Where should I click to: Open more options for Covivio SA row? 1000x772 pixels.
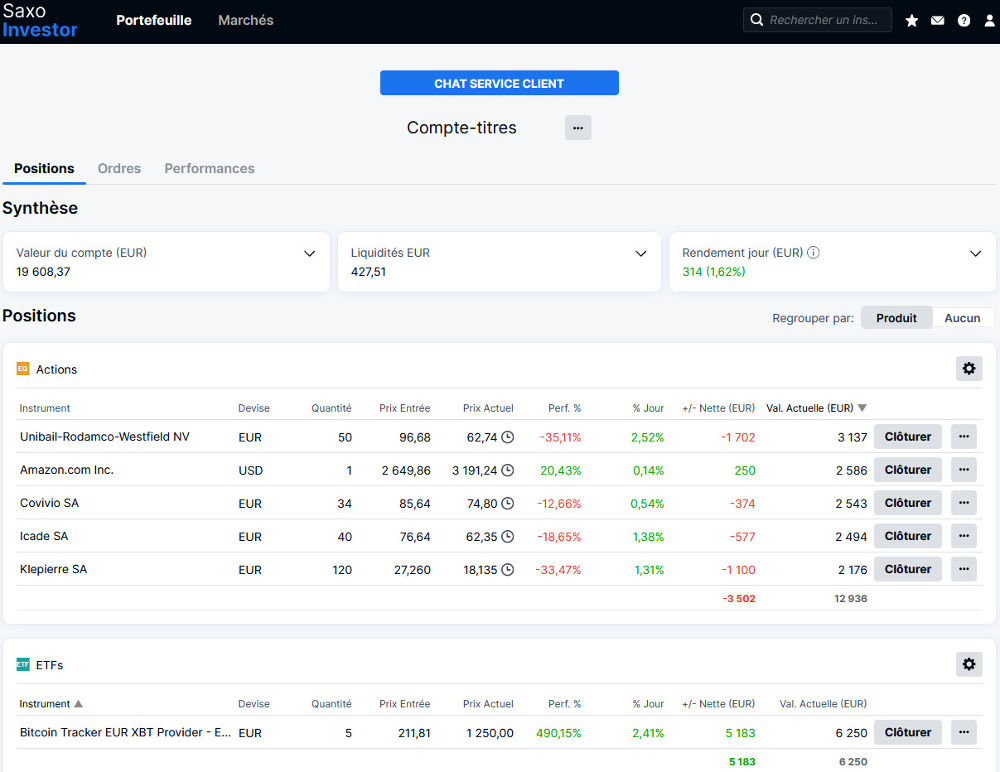pyautogui.click(x=964, y=503)
